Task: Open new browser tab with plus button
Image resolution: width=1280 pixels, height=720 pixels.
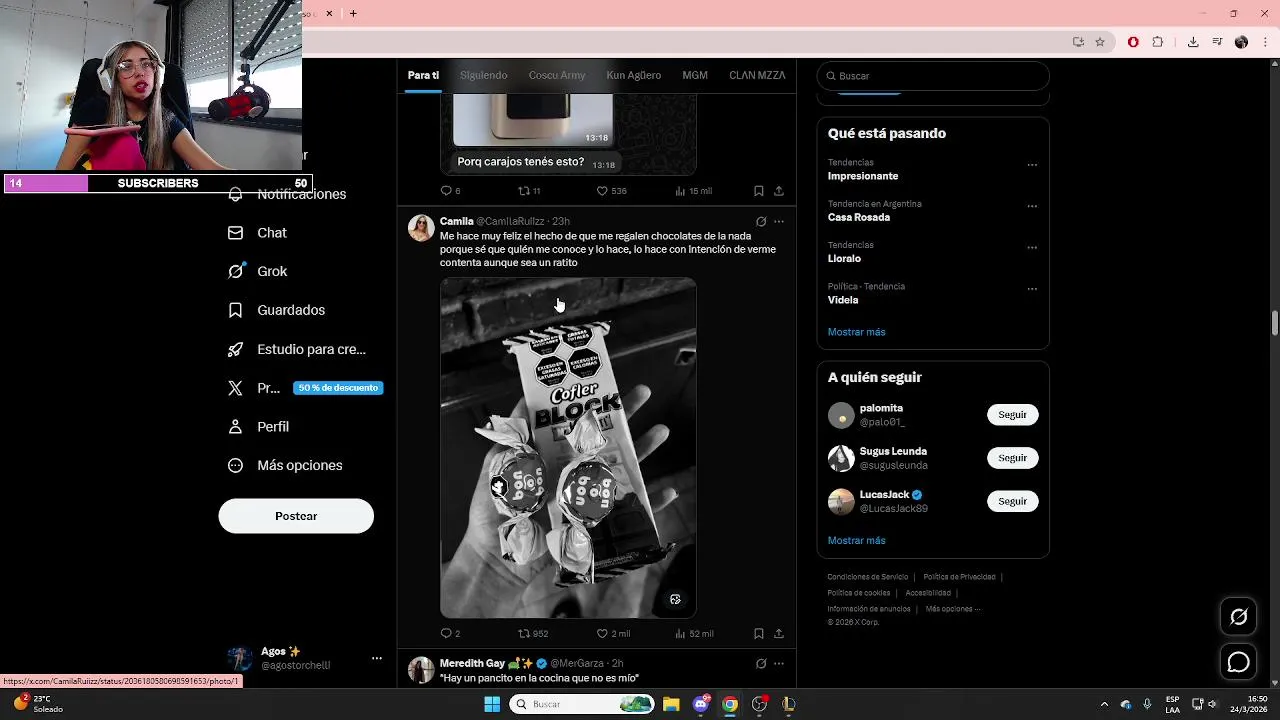Action: coord(353,13)
